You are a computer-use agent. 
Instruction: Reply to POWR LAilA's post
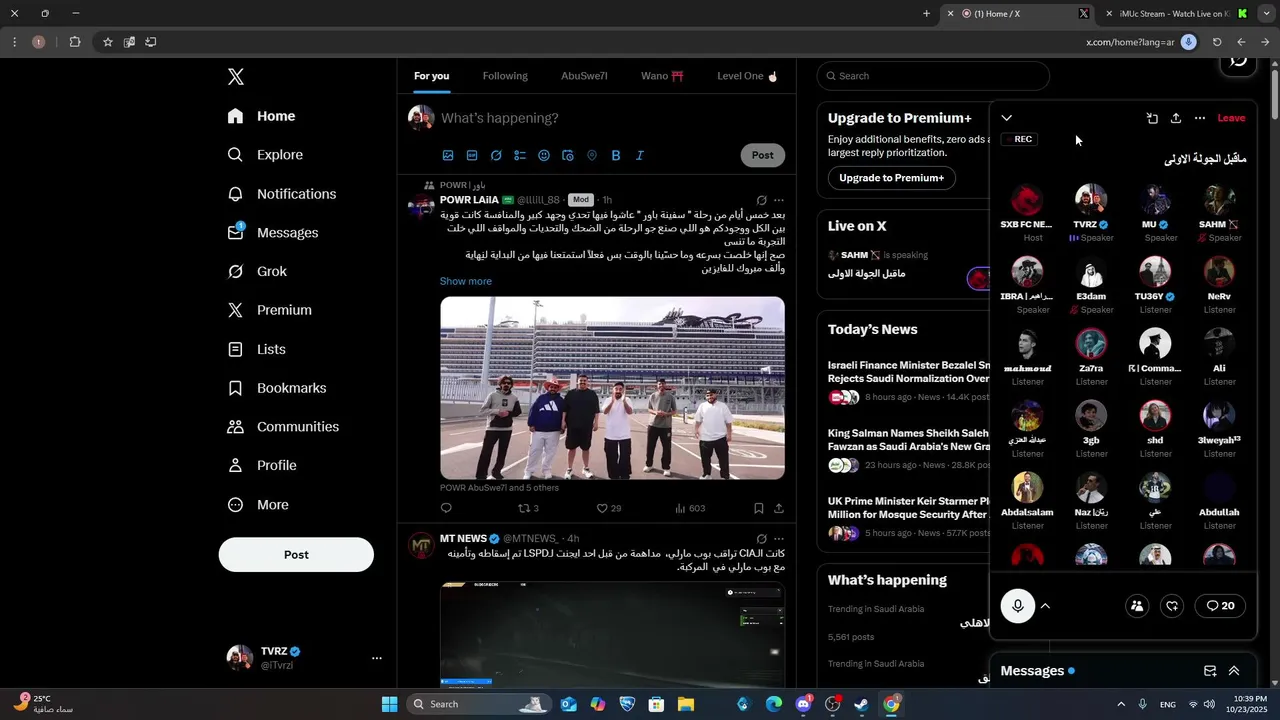(446, 508)
